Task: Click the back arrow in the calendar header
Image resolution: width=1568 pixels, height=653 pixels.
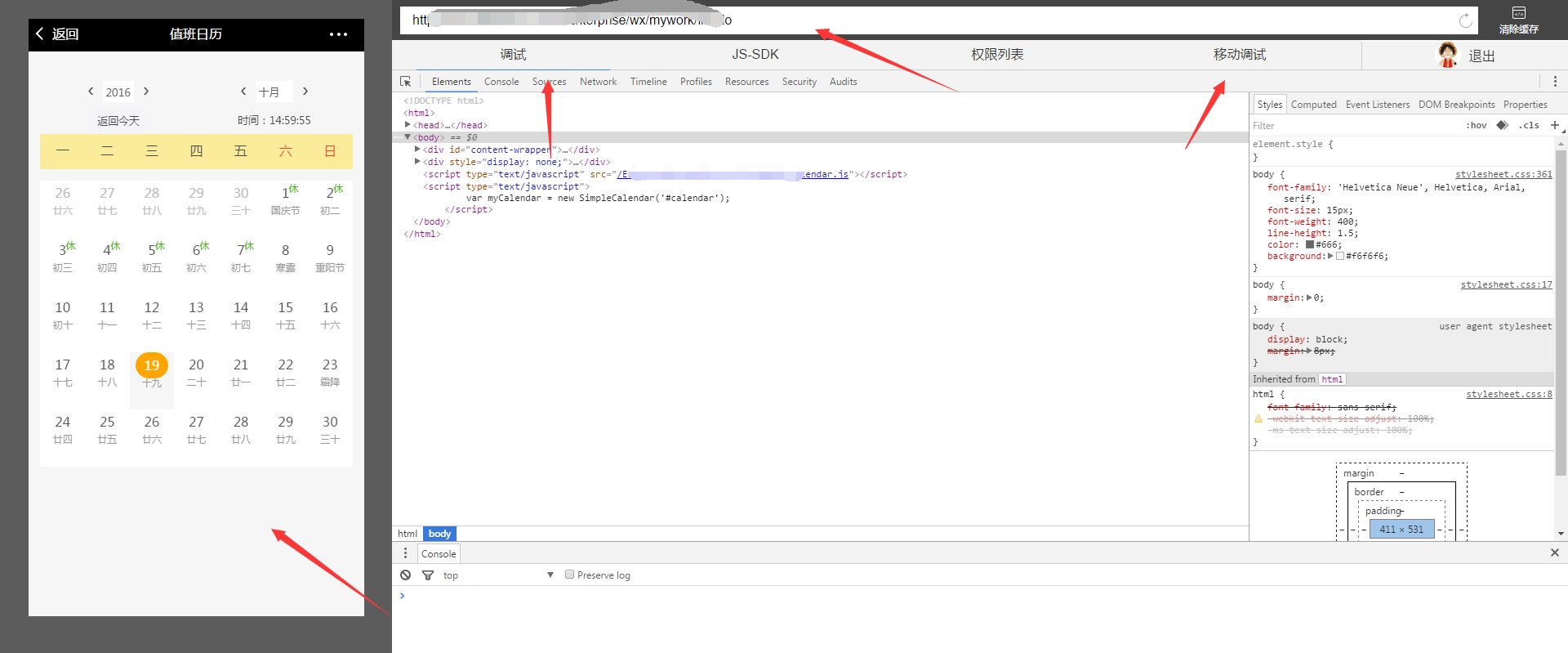Action: coord(40,34)
